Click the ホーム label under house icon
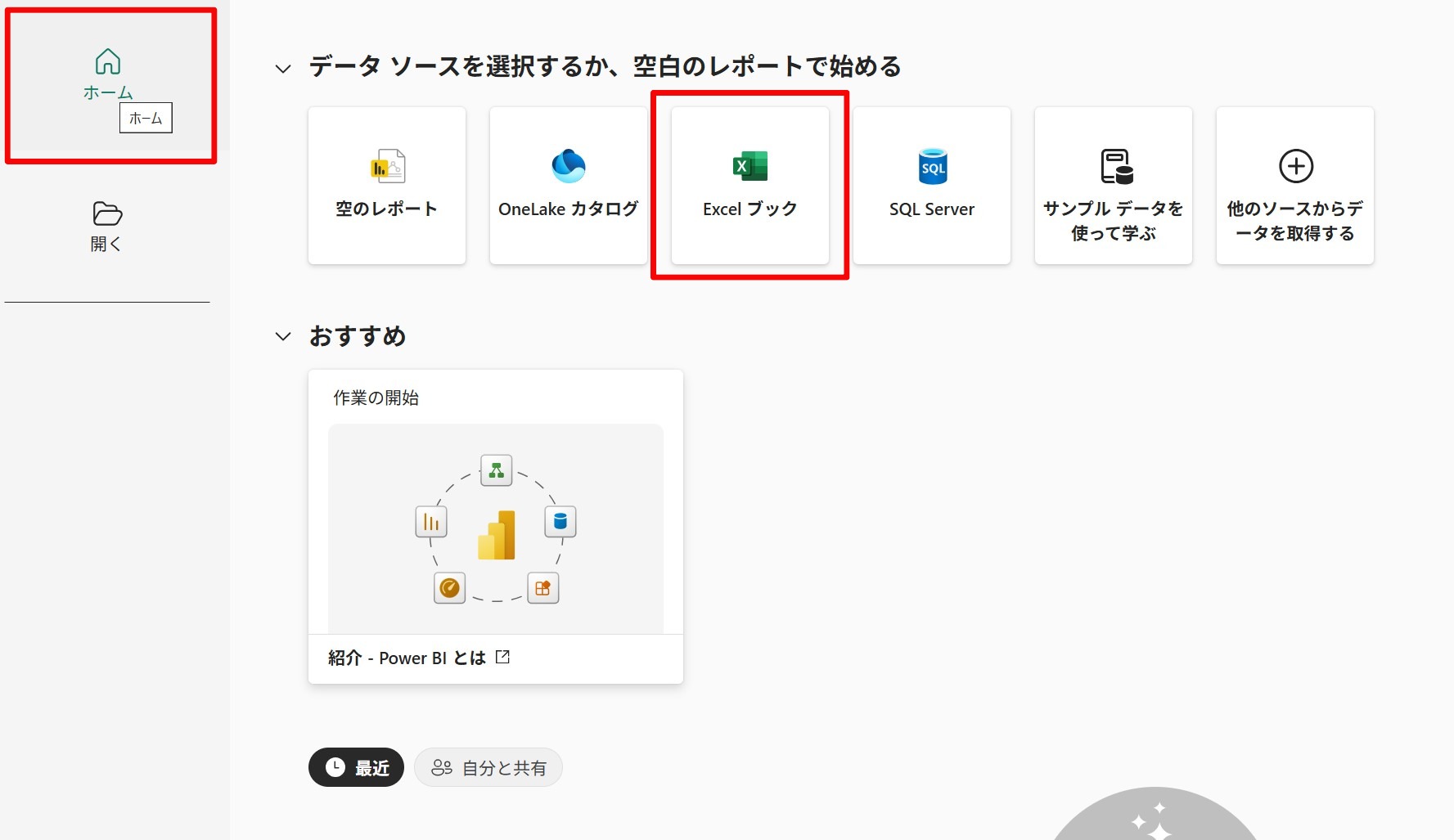The image size is (1454, 840). click(x=108, y=92)
